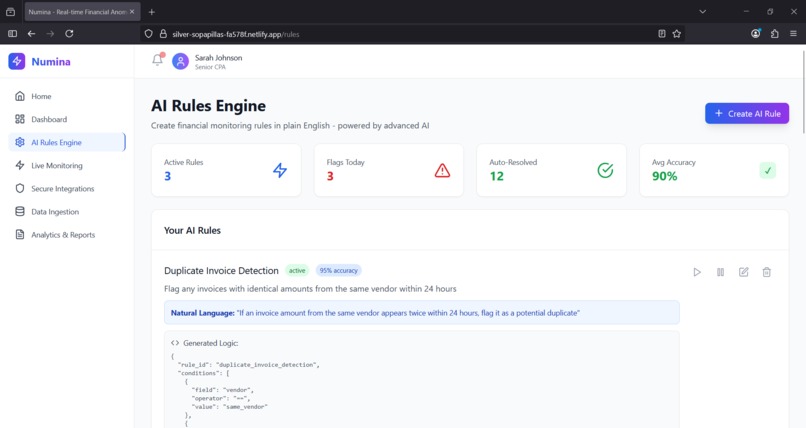The image size is (806, 428).
Task: Click the Natural Language description box
Action: (x=422, y=312)
